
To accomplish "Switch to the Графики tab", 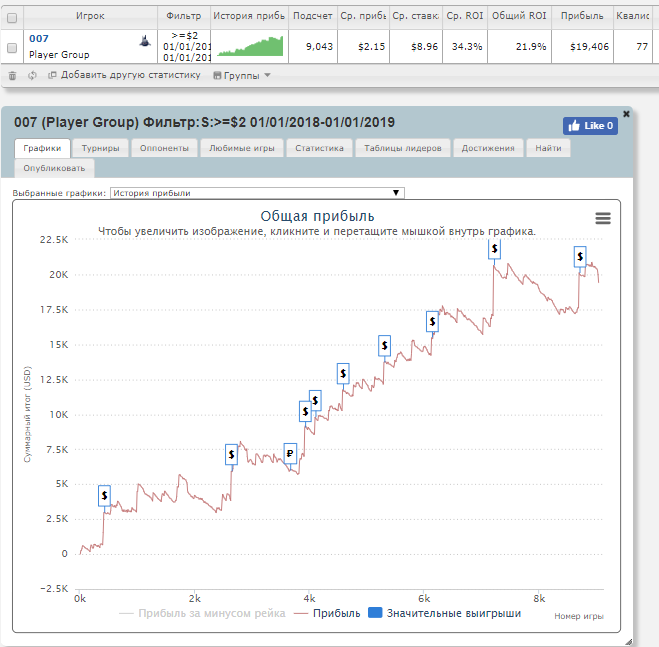I will tap(42, 148).
